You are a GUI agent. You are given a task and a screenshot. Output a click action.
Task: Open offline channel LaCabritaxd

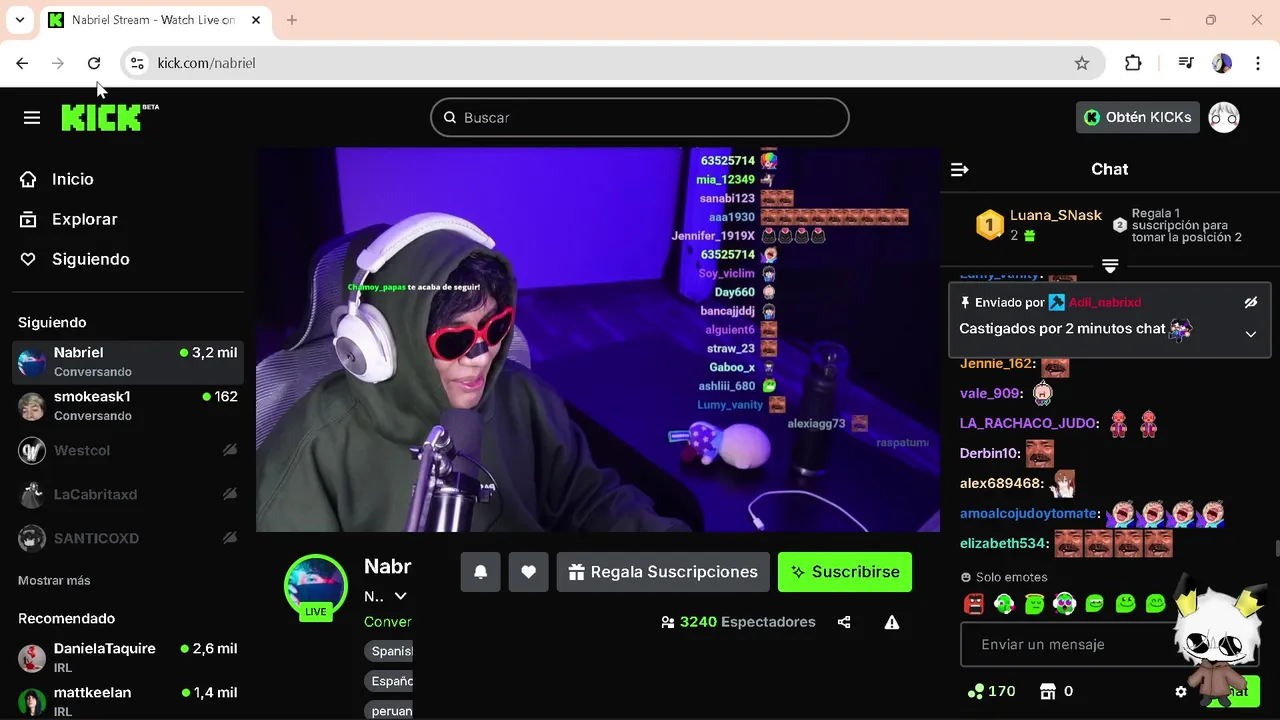point(128,494)
